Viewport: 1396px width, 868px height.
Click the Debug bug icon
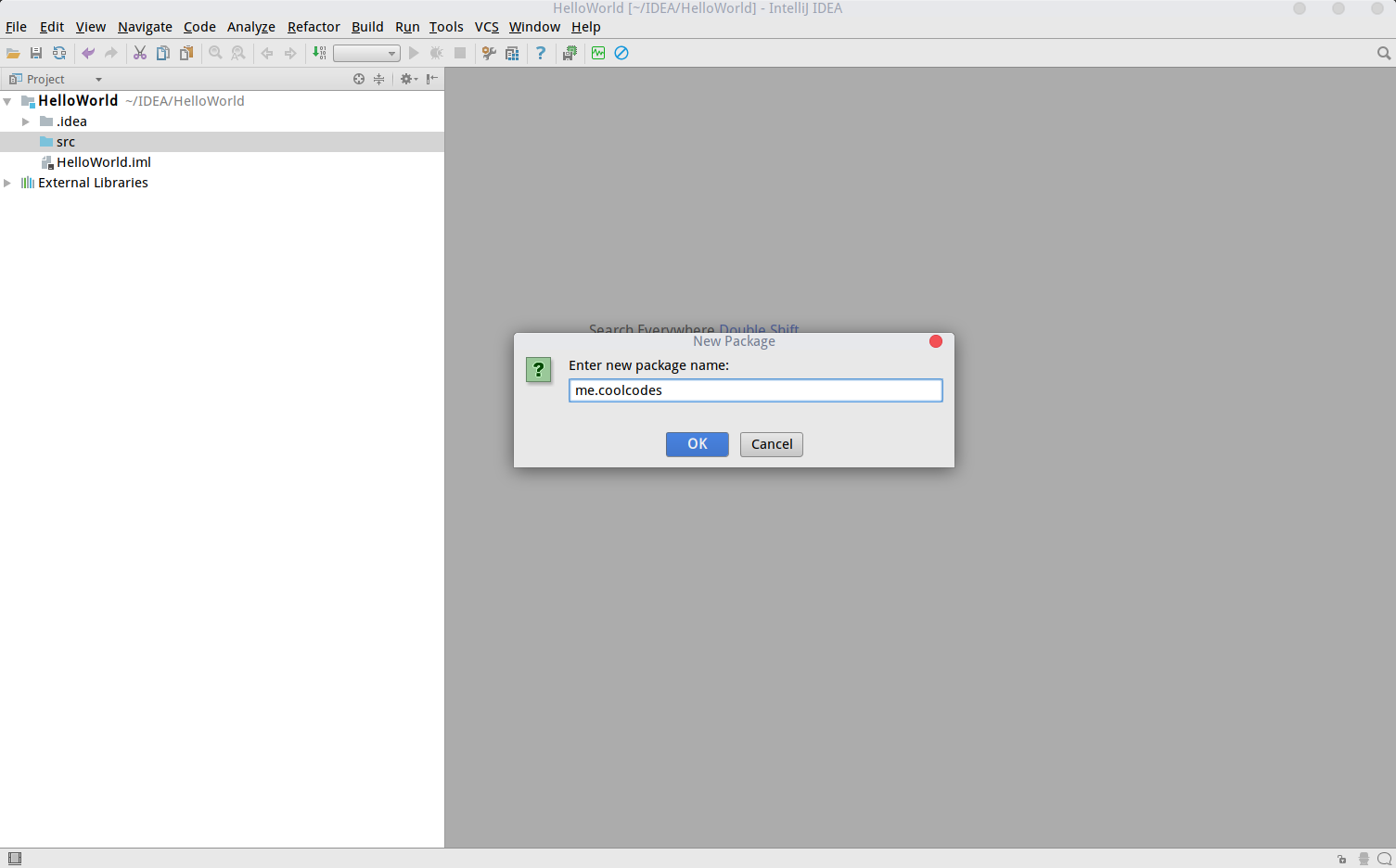point(437,54)
